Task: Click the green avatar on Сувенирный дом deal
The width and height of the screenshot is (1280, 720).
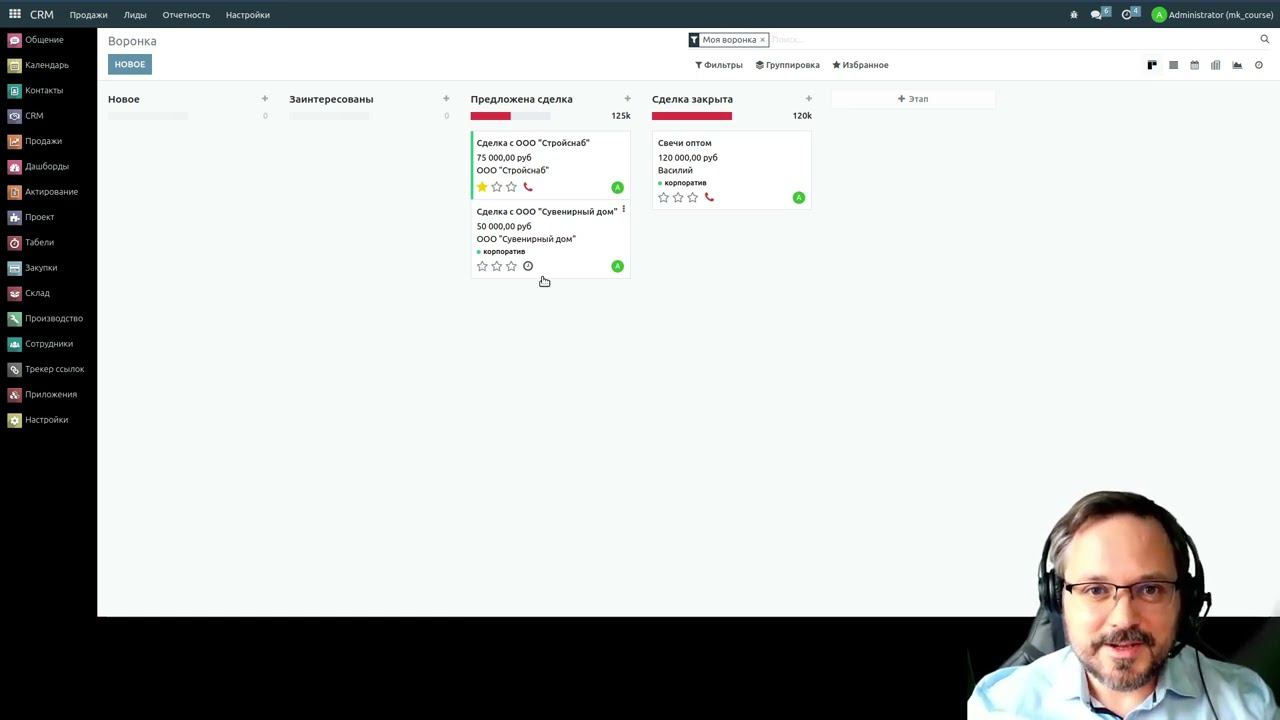Action: (617, 266)
